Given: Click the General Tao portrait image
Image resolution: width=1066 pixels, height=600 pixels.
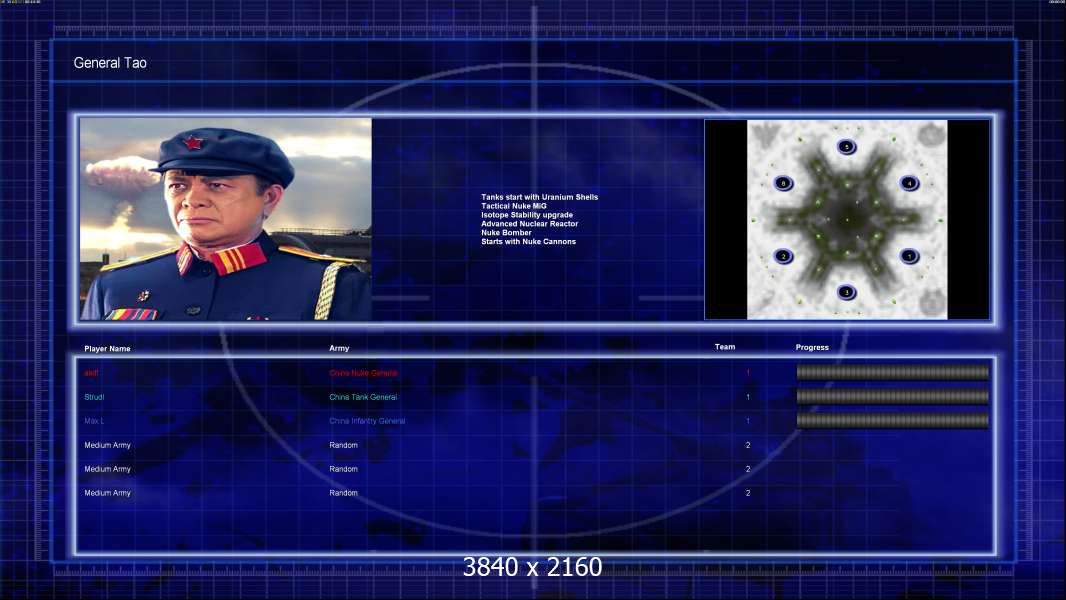Looking at the screenshot, I should 226,219.
